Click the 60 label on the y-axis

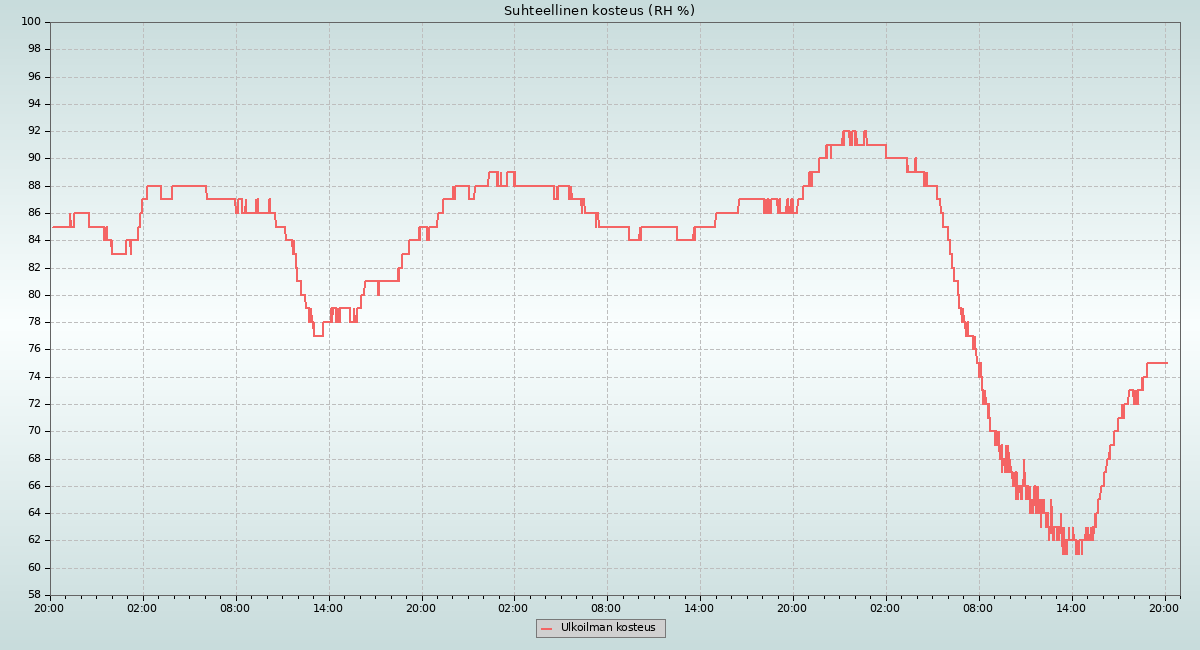(x=33, y=568)
